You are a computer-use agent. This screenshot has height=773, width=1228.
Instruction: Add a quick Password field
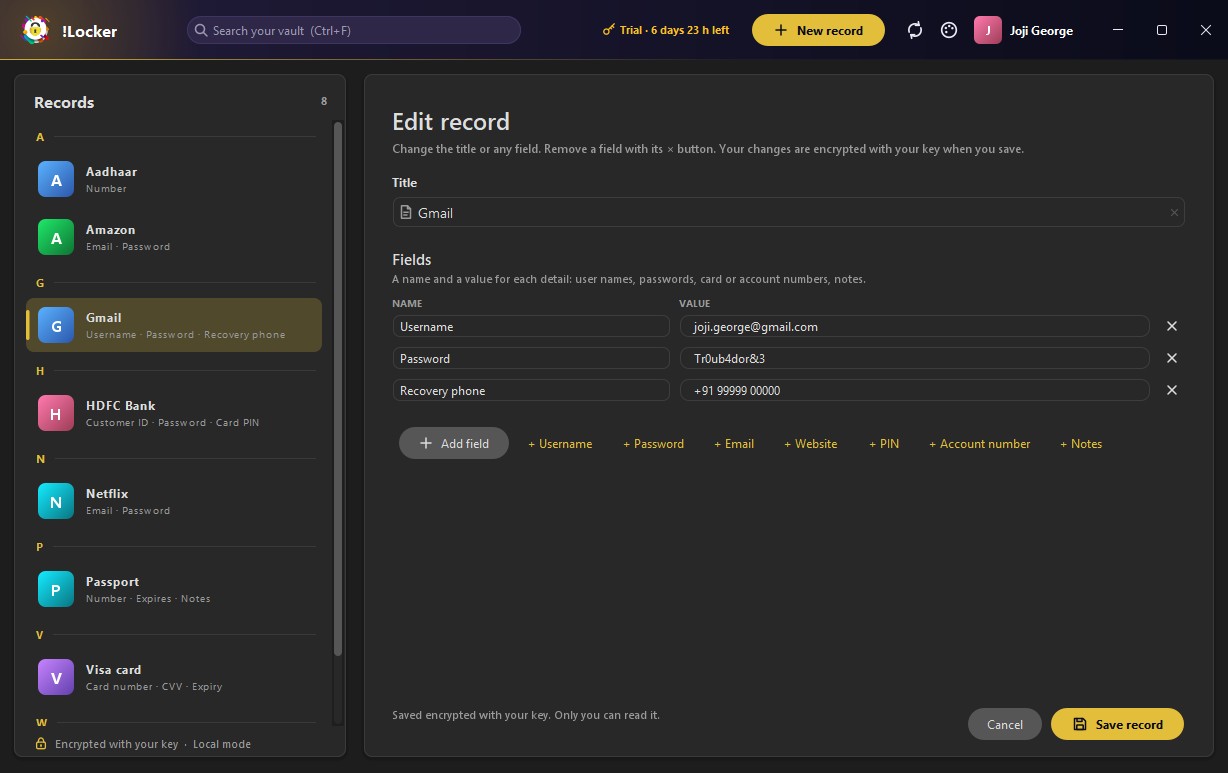pyautogui.click(x=654, y=443)
